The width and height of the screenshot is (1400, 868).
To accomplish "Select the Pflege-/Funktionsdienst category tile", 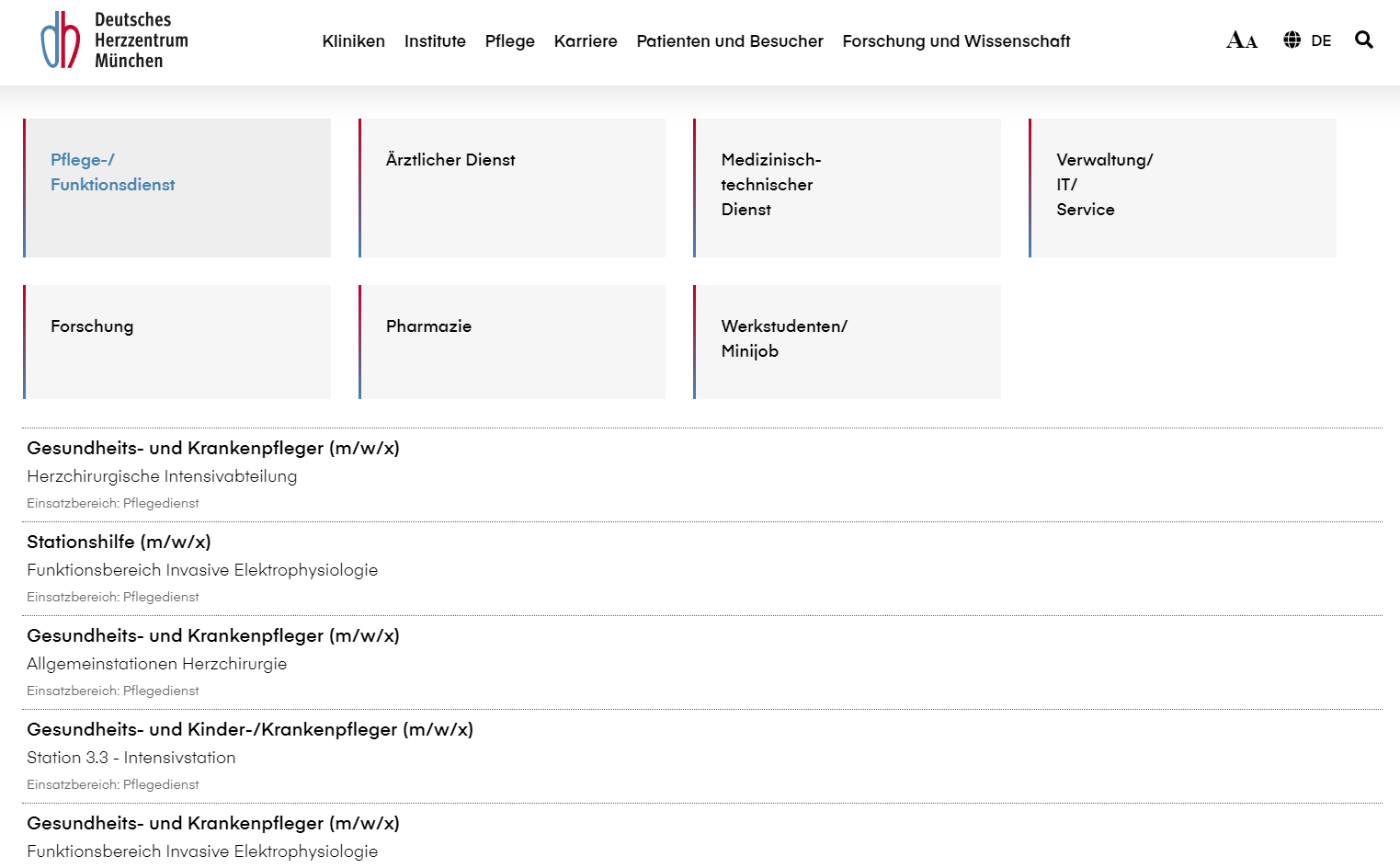I will (x=177, y=188).
